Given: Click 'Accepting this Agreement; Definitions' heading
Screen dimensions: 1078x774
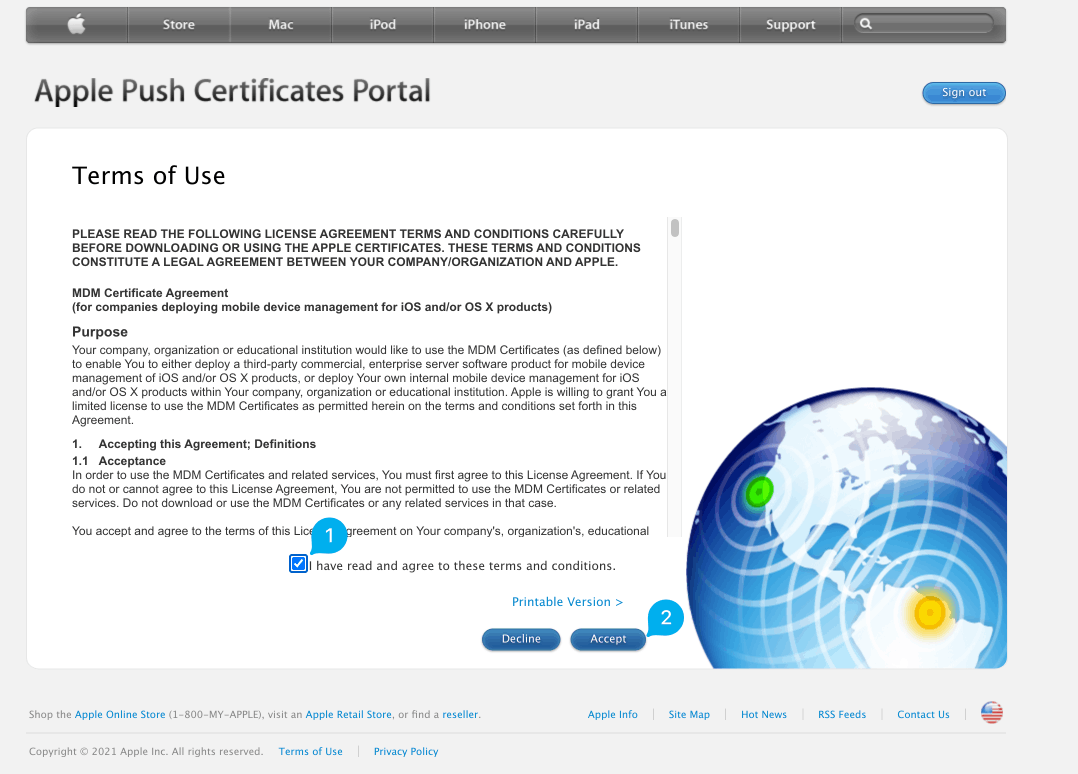Looking at the screenshot, I should [x=207, y=444].
